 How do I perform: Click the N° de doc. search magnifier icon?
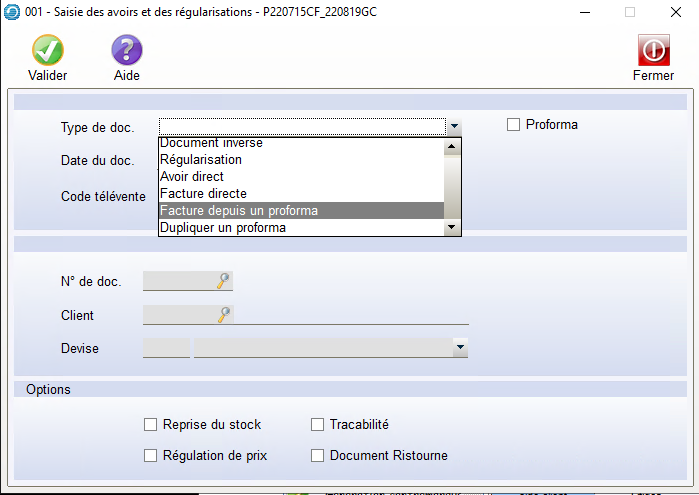[223, 282]
